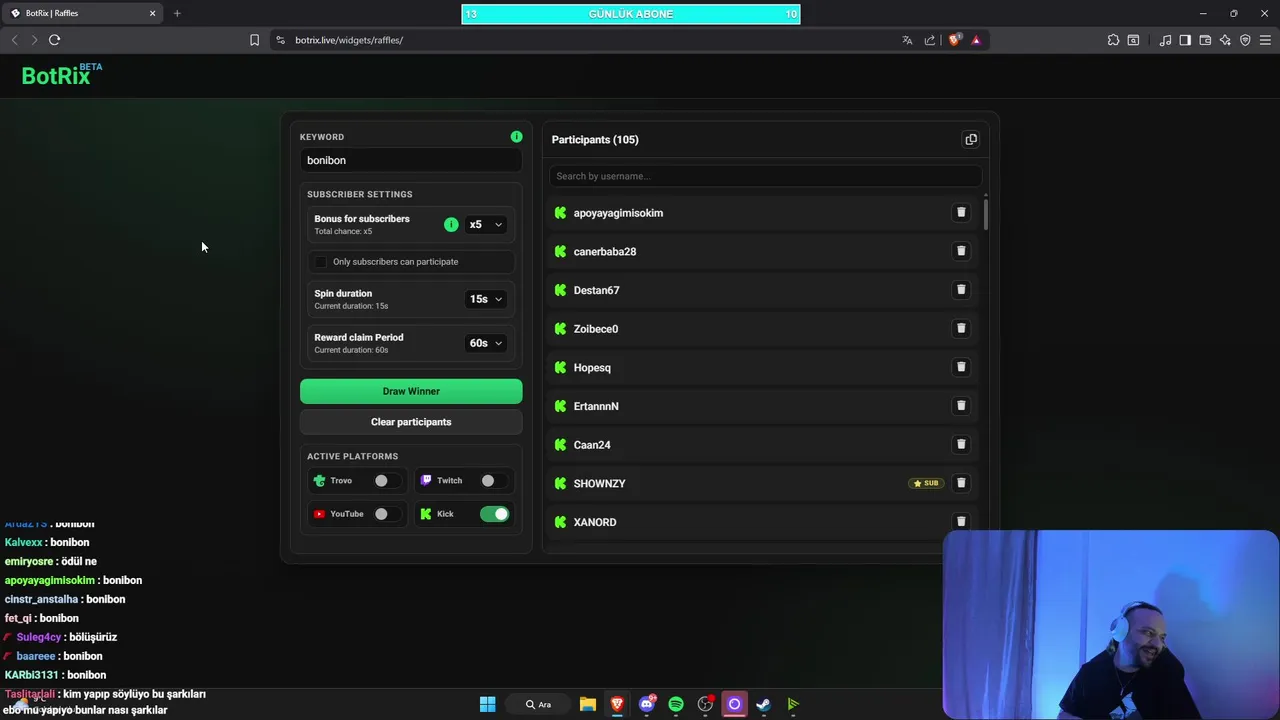Viewport: 1280px width, 720px height.
Task: Delete participant Destan67
Action: [x=961, y=290]
